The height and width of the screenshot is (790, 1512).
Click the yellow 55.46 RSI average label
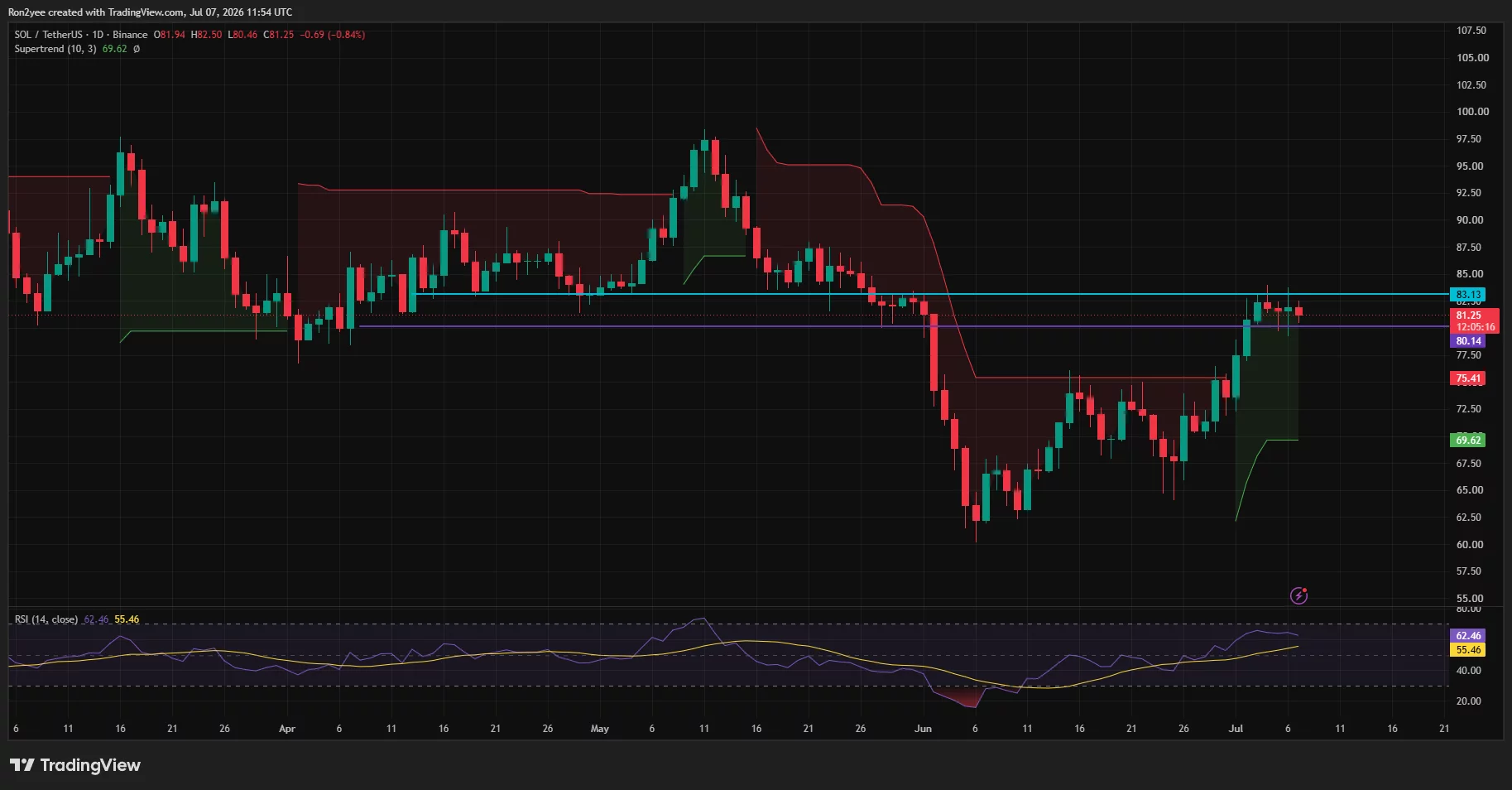tap(1468, 650)
